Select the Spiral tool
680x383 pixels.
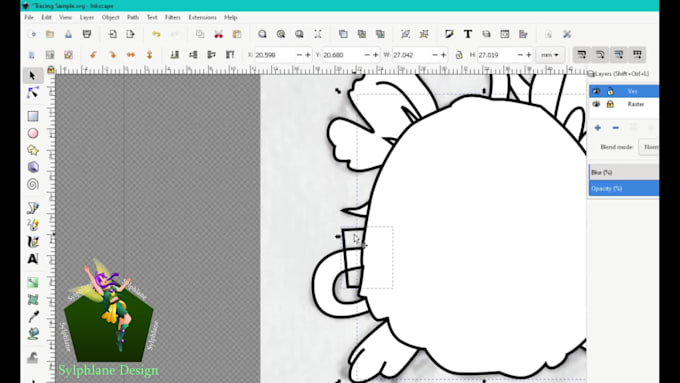point(33,184)
